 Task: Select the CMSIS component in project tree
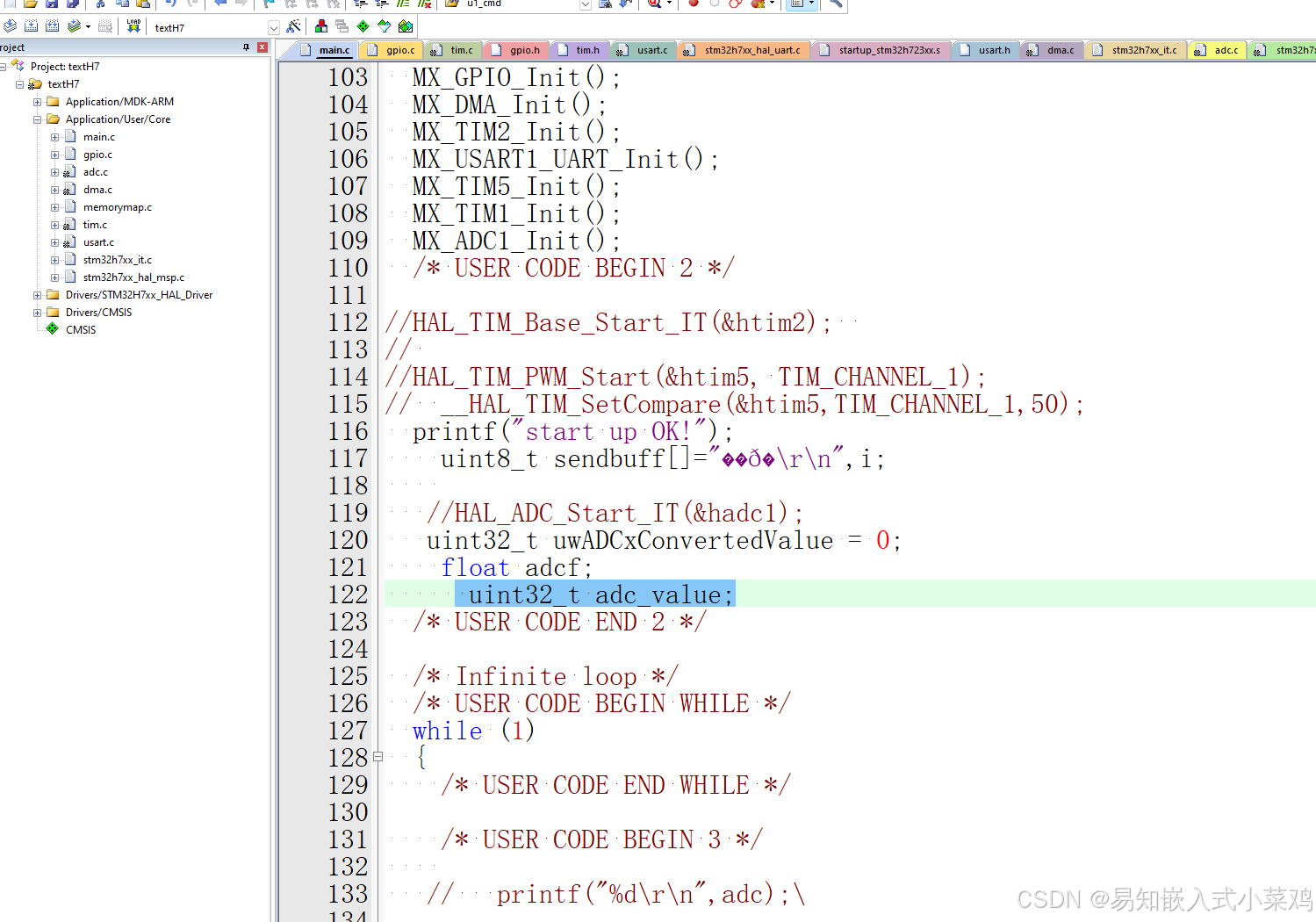point(81,330)
